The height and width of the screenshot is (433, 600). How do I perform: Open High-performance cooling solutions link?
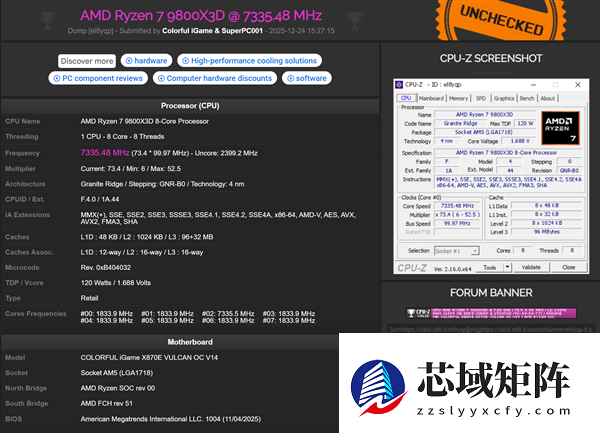pyautogui.click(x=249, y=60)
